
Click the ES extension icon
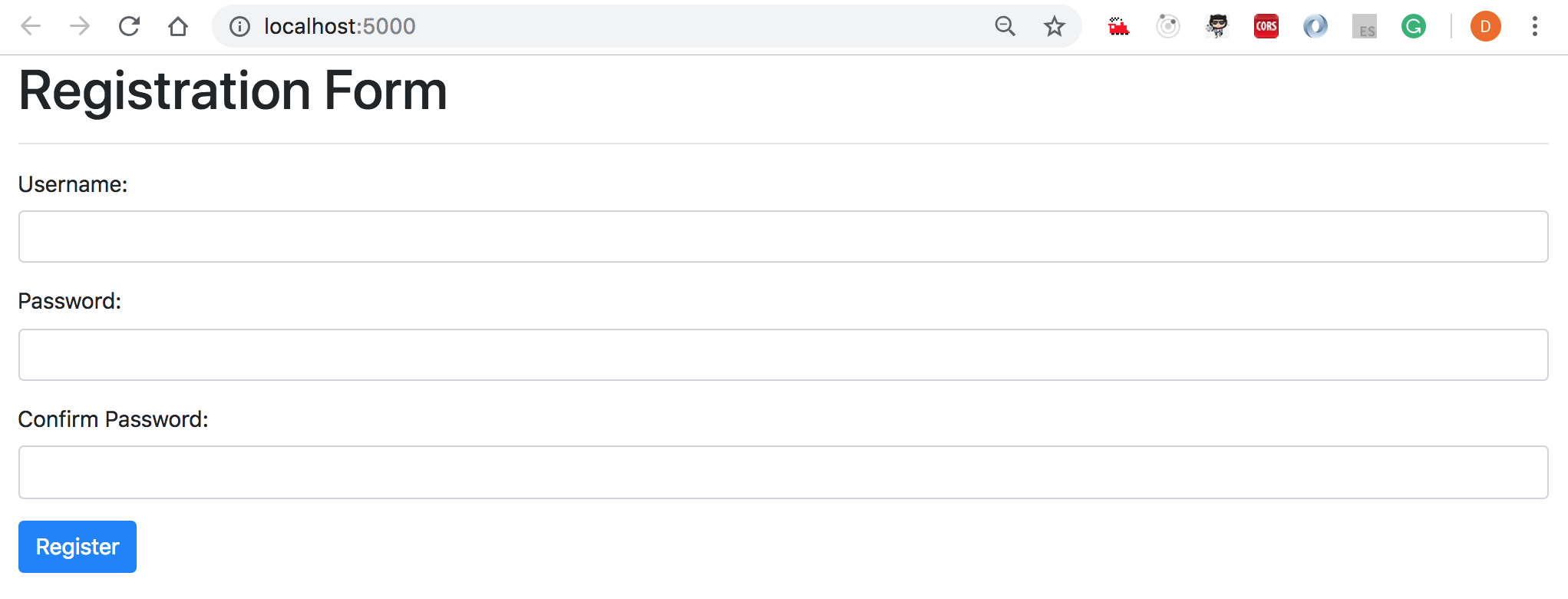click(1364, 26)
